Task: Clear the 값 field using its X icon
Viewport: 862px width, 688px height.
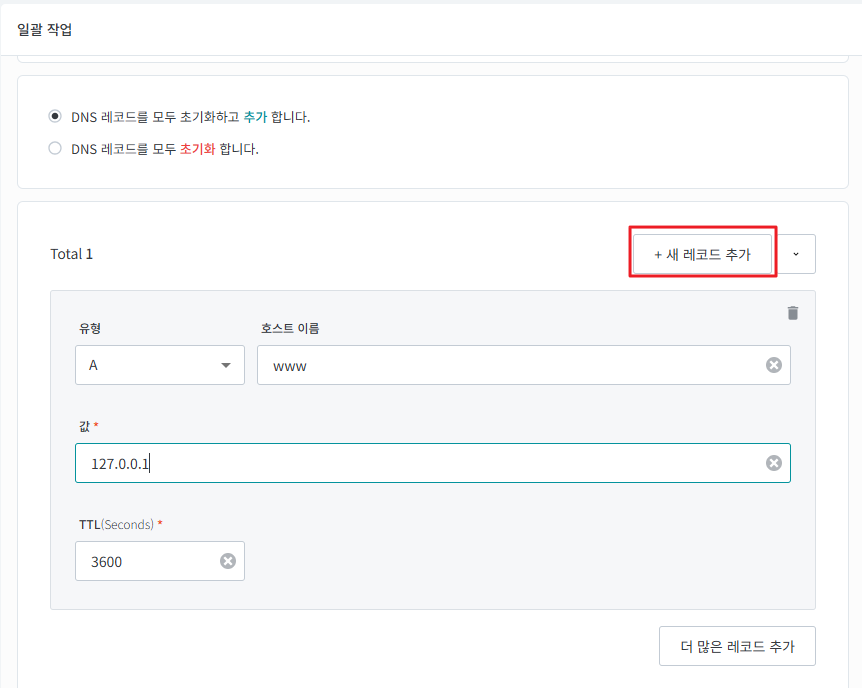Action: pyautogui.click(x=773, y=463)
